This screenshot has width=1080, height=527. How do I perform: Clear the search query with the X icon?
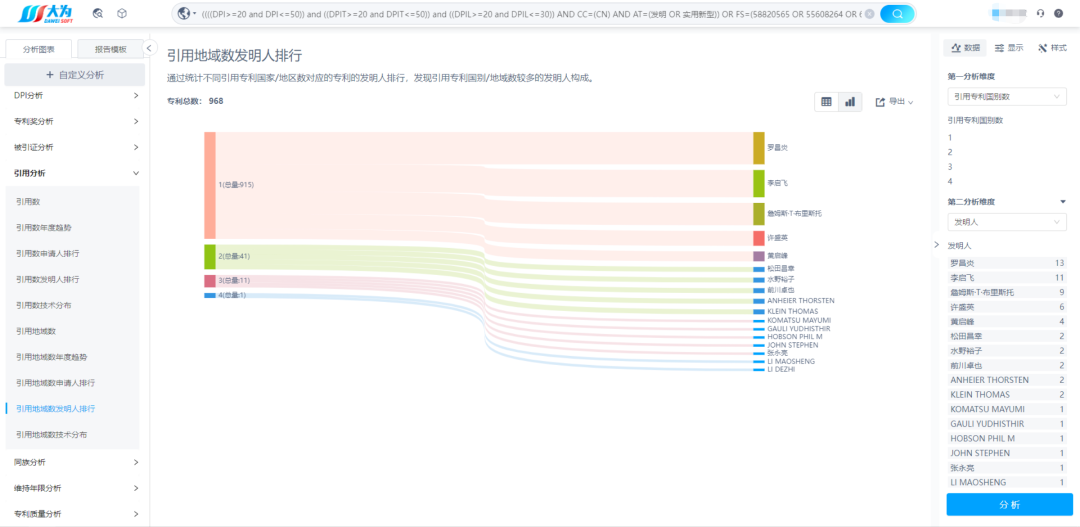[x=869, y=14]
